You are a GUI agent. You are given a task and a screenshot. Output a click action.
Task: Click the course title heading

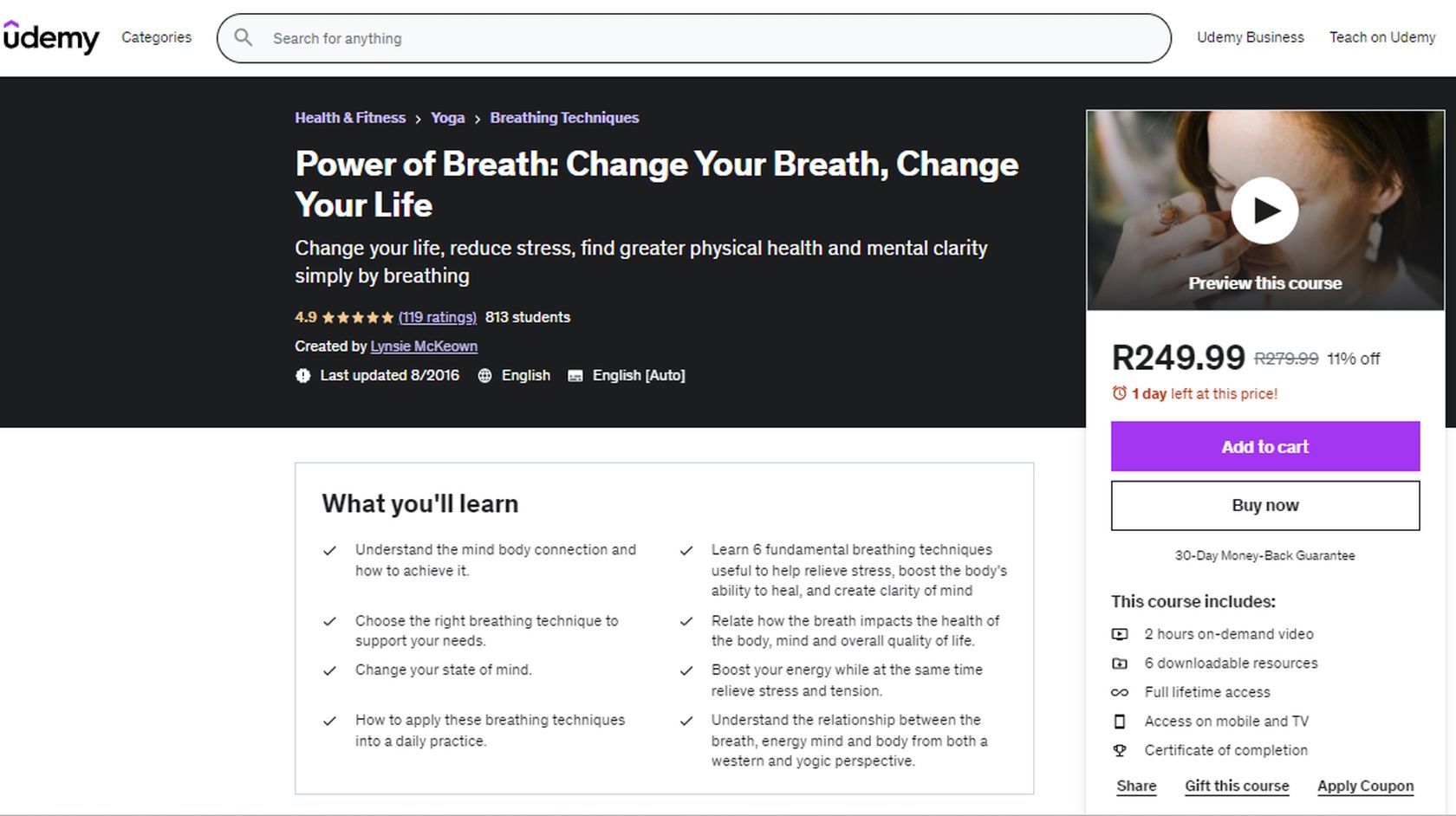click(657, 184)
